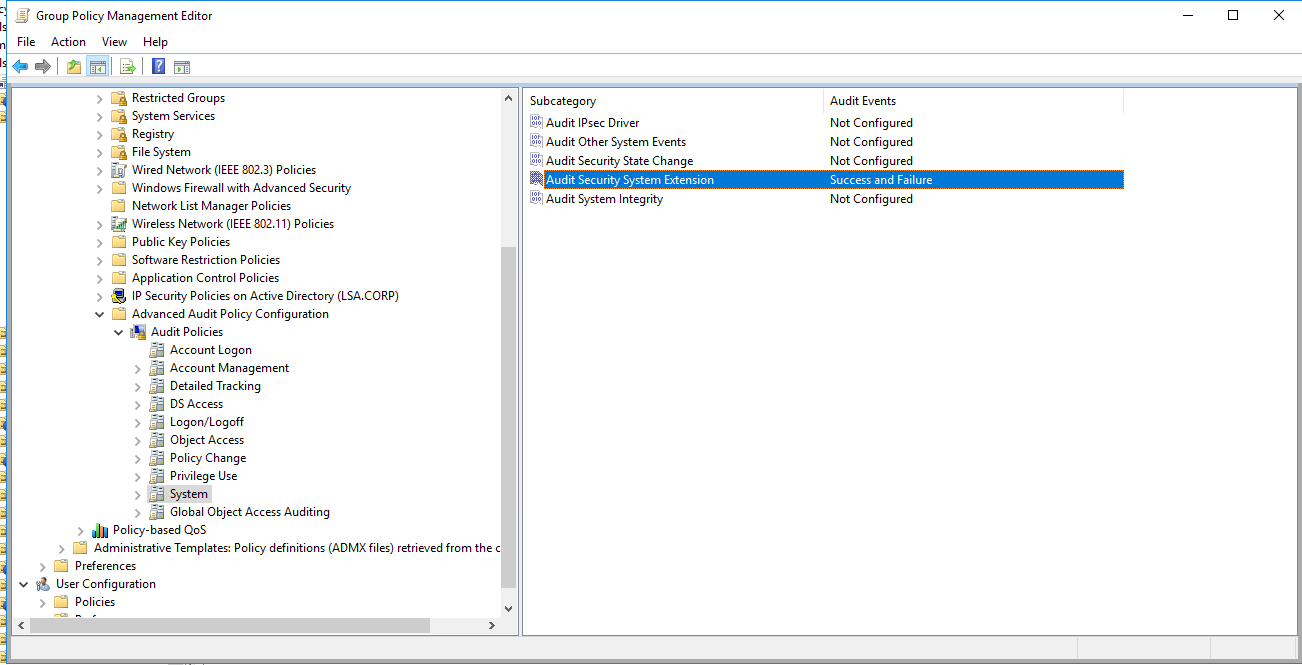Open Help via the question mark icon
The image size is (1302, 665).
[x=158, y=67]
